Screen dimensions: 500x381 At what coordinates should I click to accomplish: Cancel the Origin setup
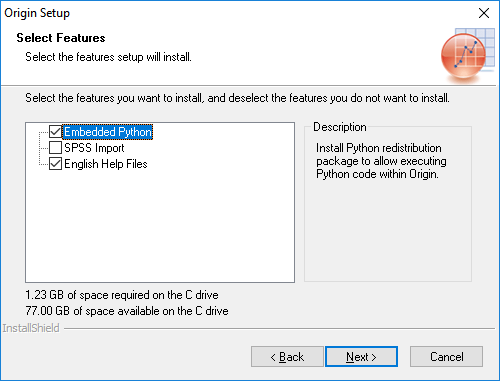pos(446,357)
